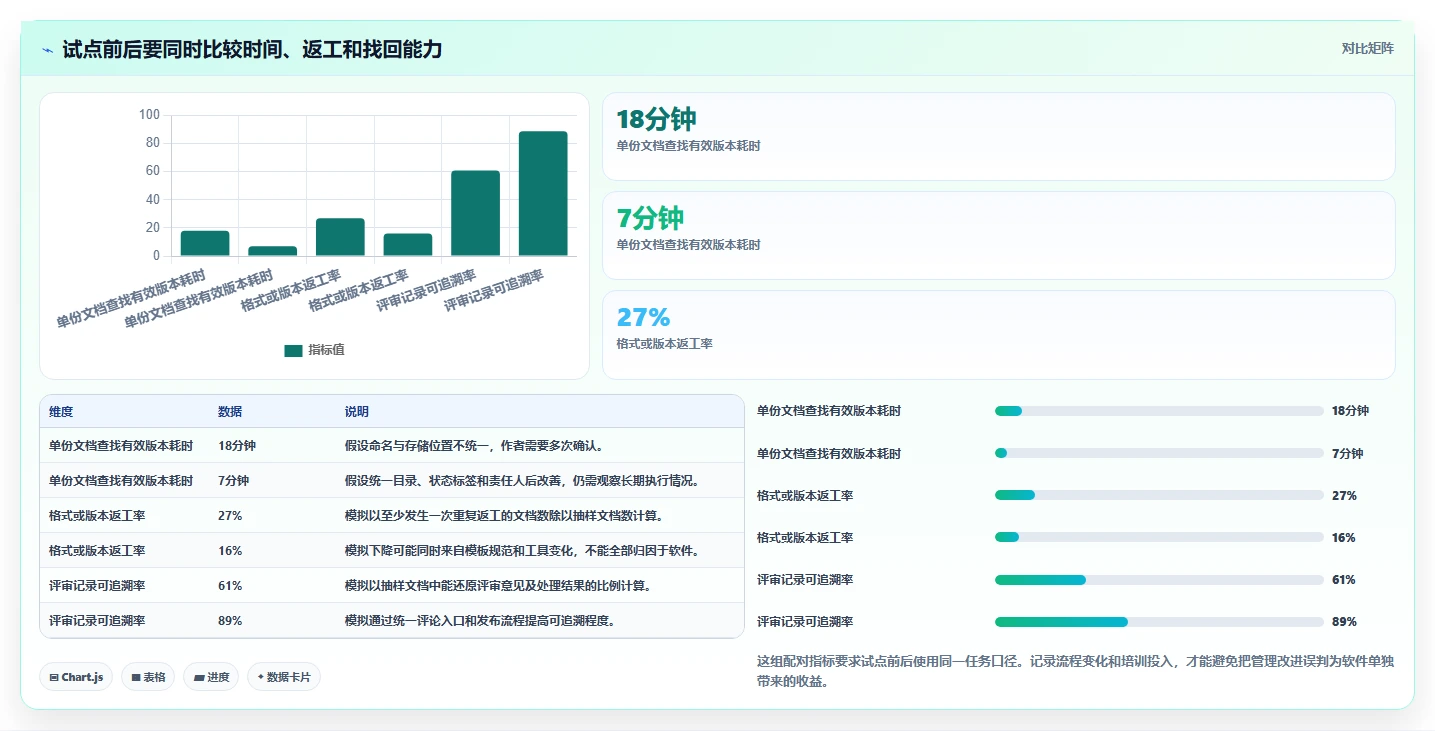Click the progress bar showing 89%
The image size is (1435, 731).
pos(1159,622)
